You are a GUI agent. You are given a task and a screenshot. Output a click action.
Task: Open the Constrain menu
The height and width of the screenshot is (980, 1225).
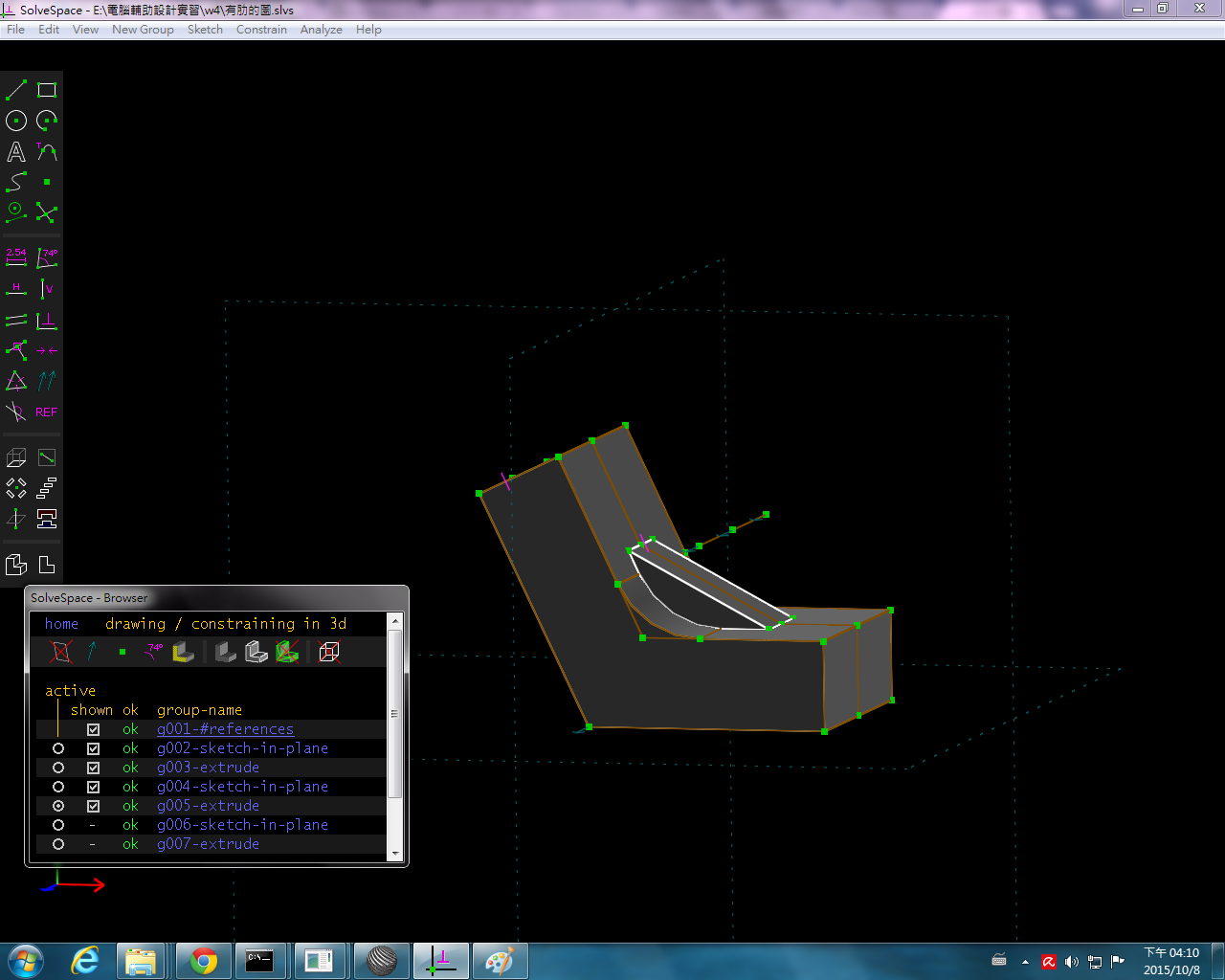261,30
